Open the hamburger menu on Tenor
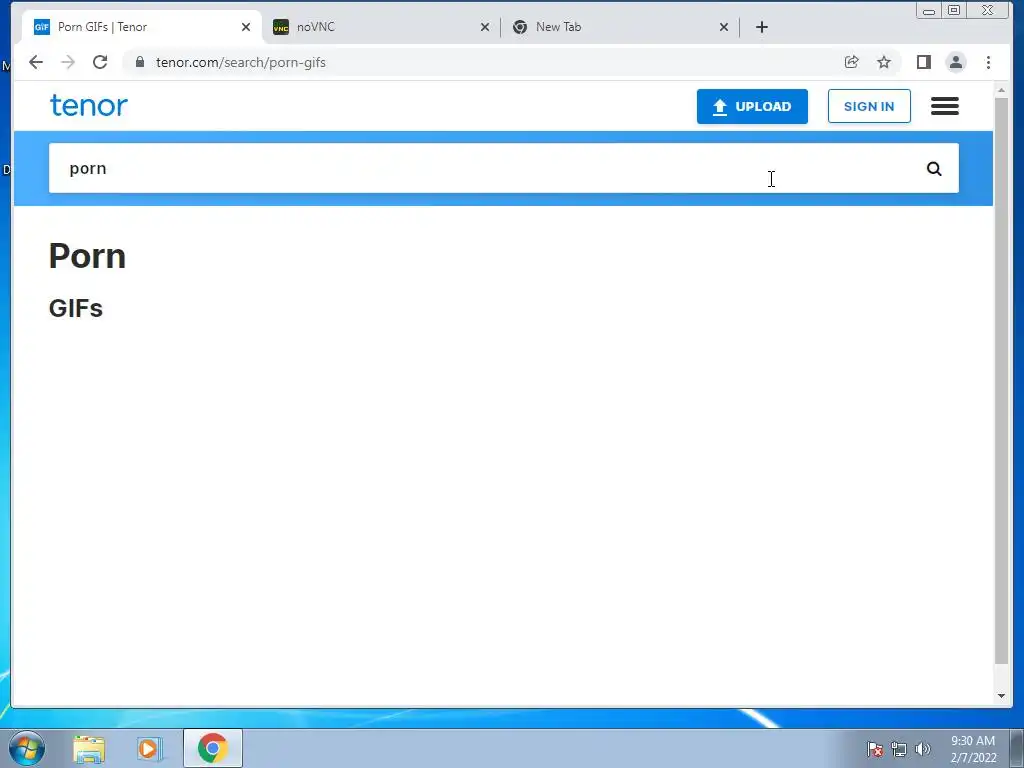This screenshot has height=768, width=1024. point(944,106)
